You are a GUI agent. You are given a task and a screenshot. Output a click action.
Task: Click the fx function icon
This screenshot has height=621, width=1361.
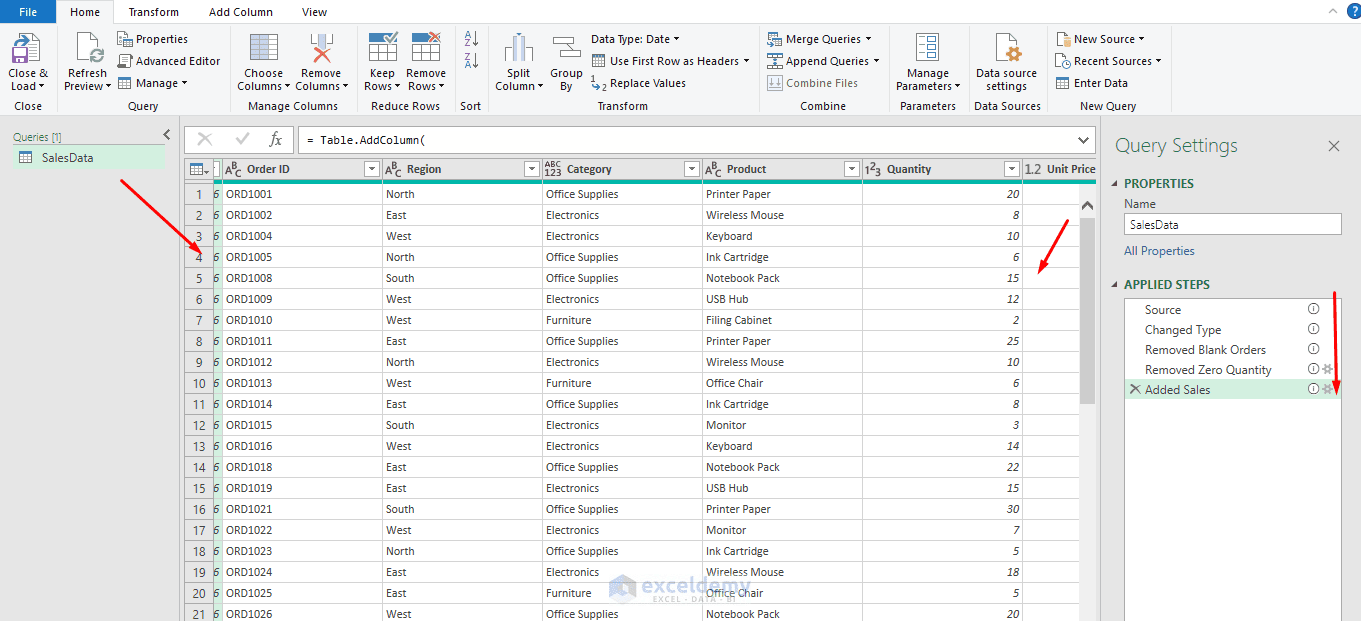tap(276, 140)
